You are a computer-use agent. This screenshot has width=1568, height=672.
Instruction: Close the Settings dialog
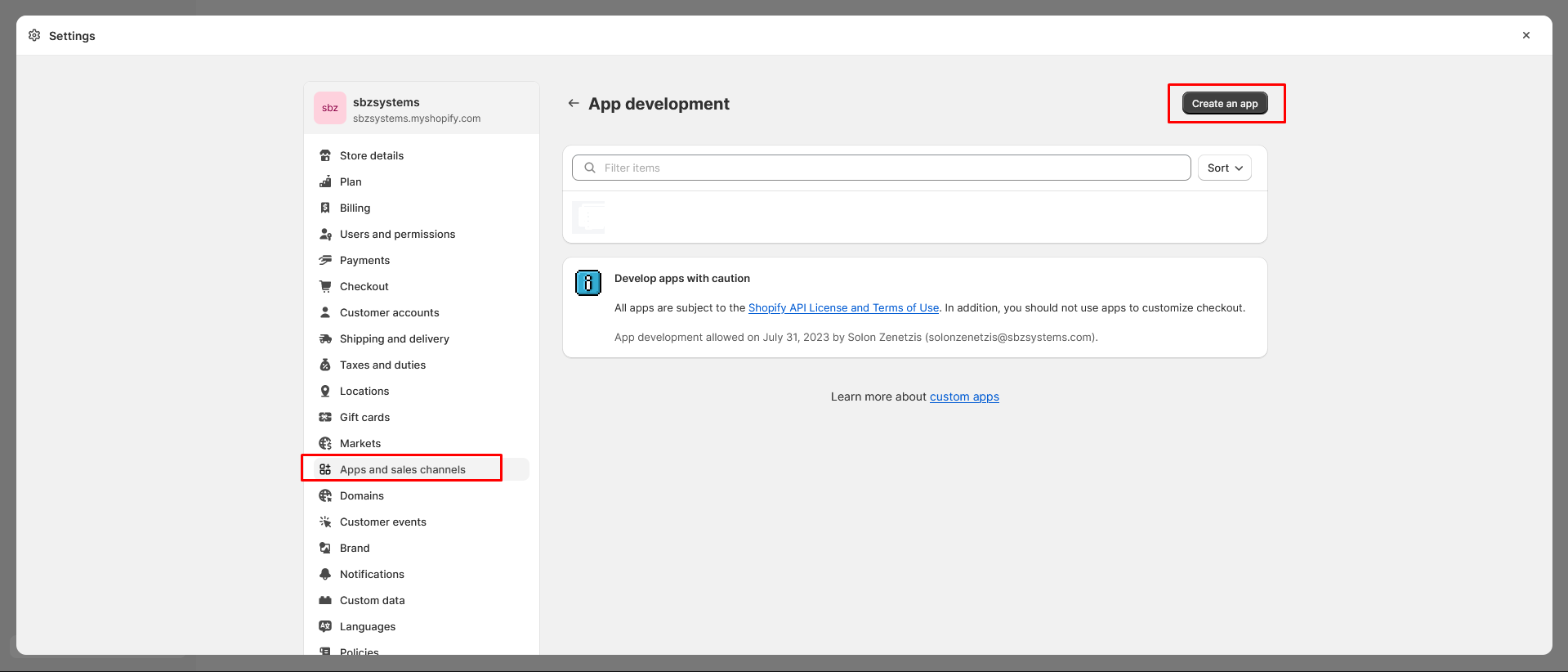[x=1526, y=35]
